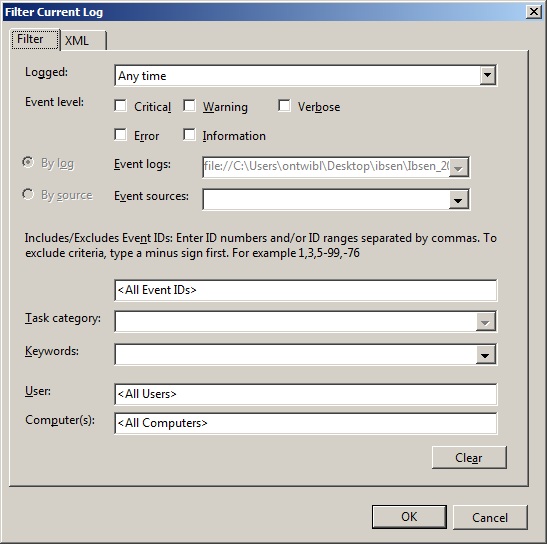Viewport: 547px width, 544px height.
Task: Open the Event sources dropdown arrow
Action: pyautogui.click(x=459, y=200)
